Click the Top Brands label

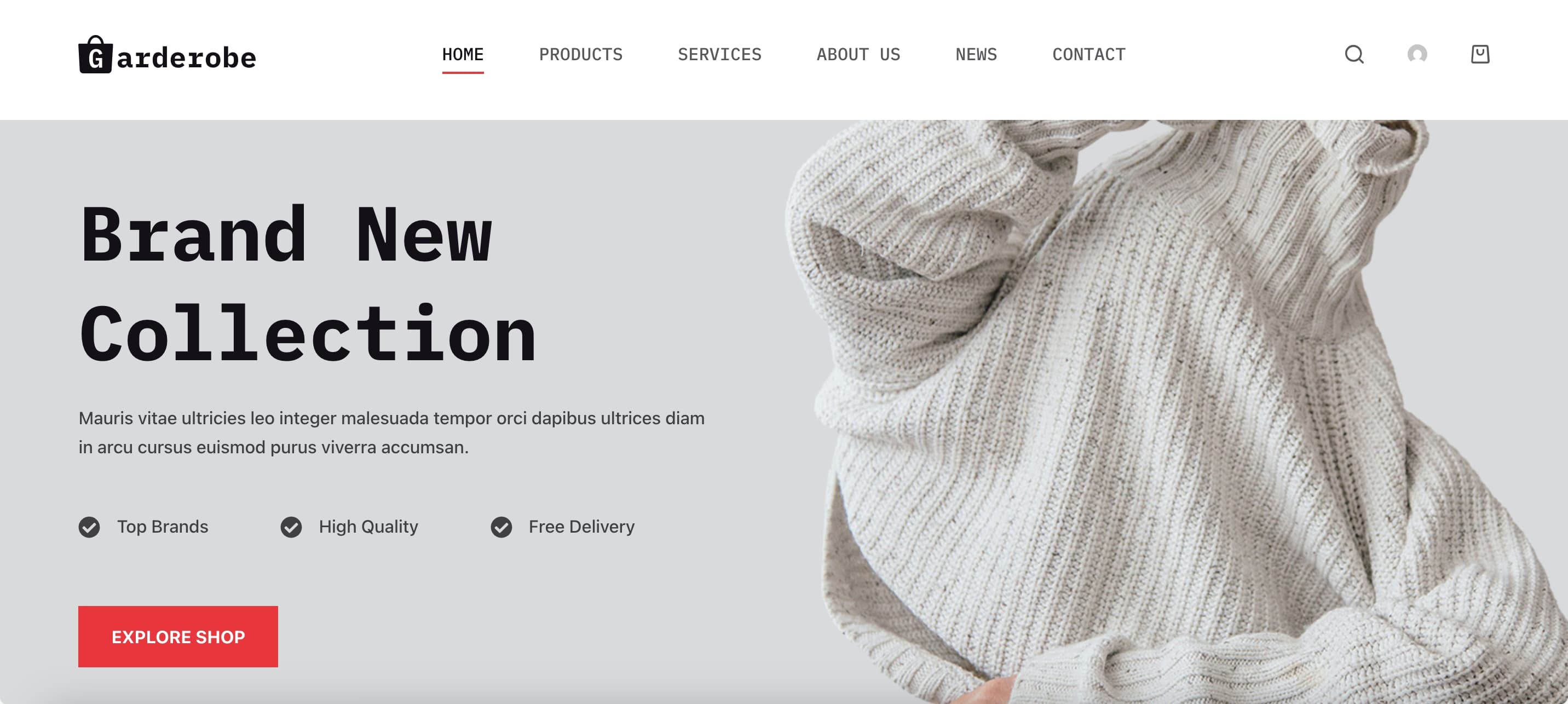point(163,527)
